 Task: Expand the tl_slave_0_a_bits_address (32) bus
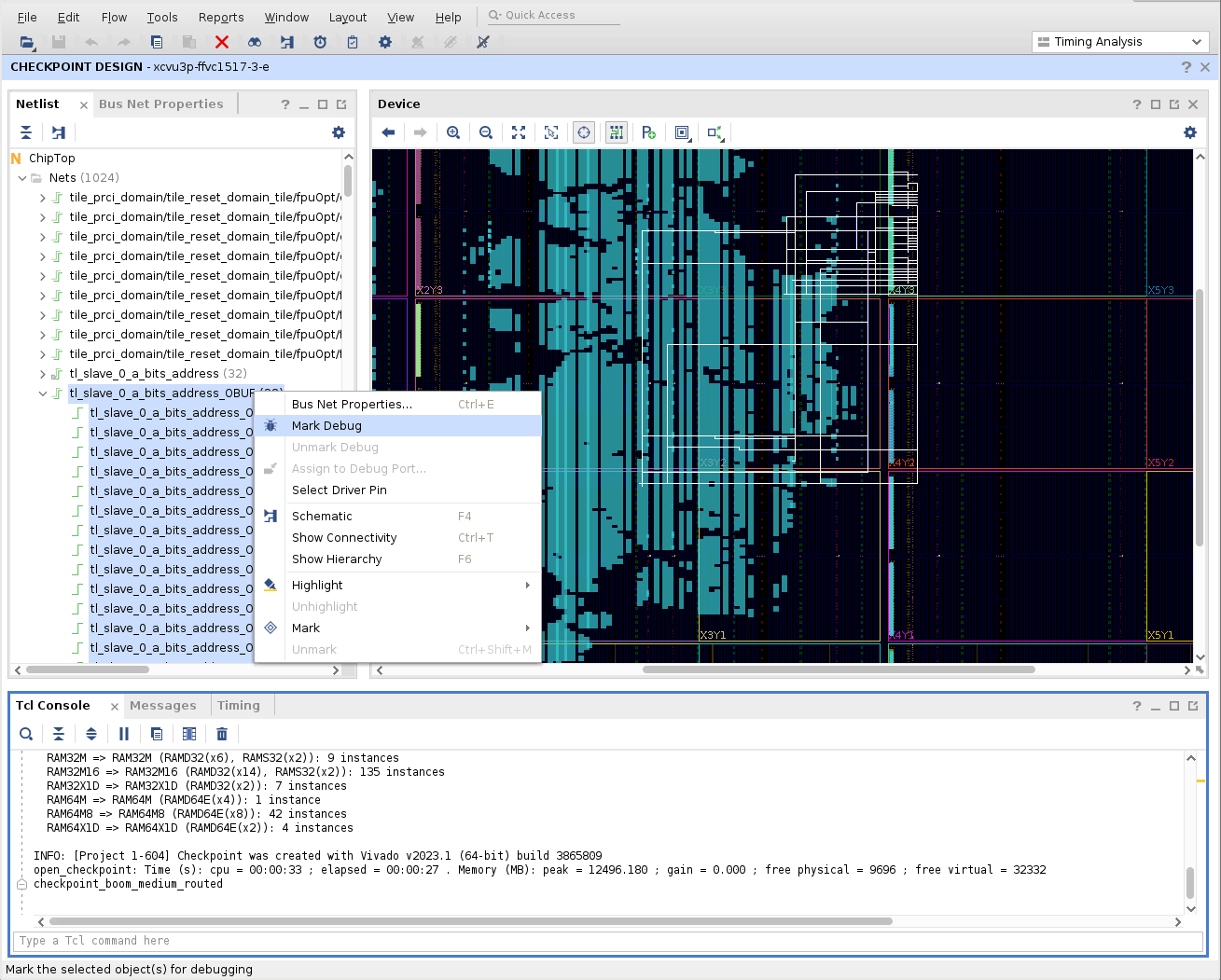(43, 374)
